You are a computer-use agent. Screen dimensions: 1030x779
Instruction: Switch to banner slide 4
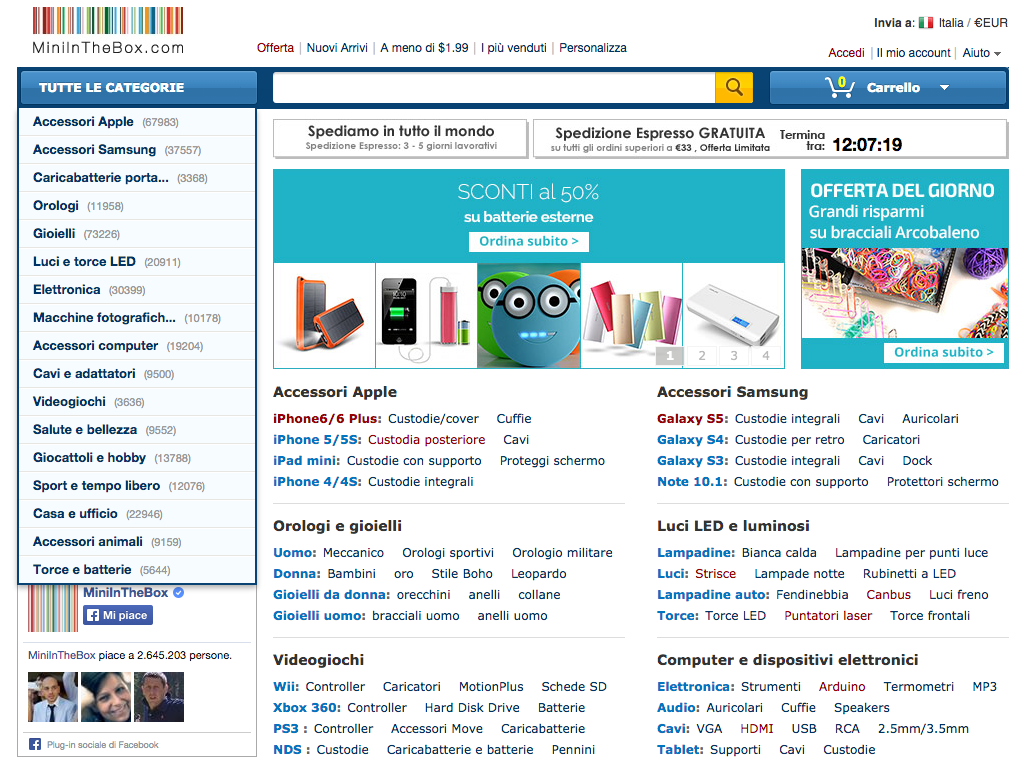766,355
